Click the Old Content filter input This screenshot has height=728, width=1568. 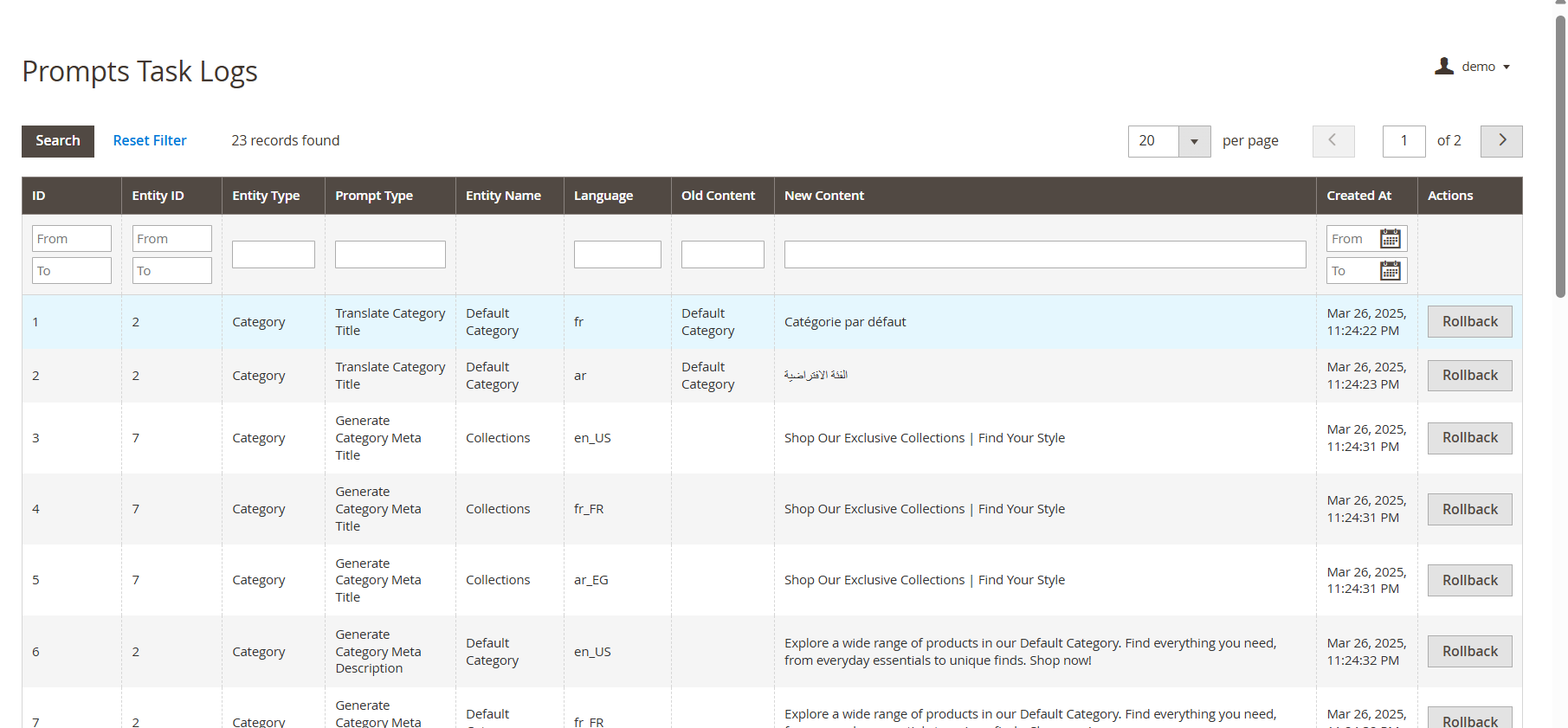click(x=723, y=254)
